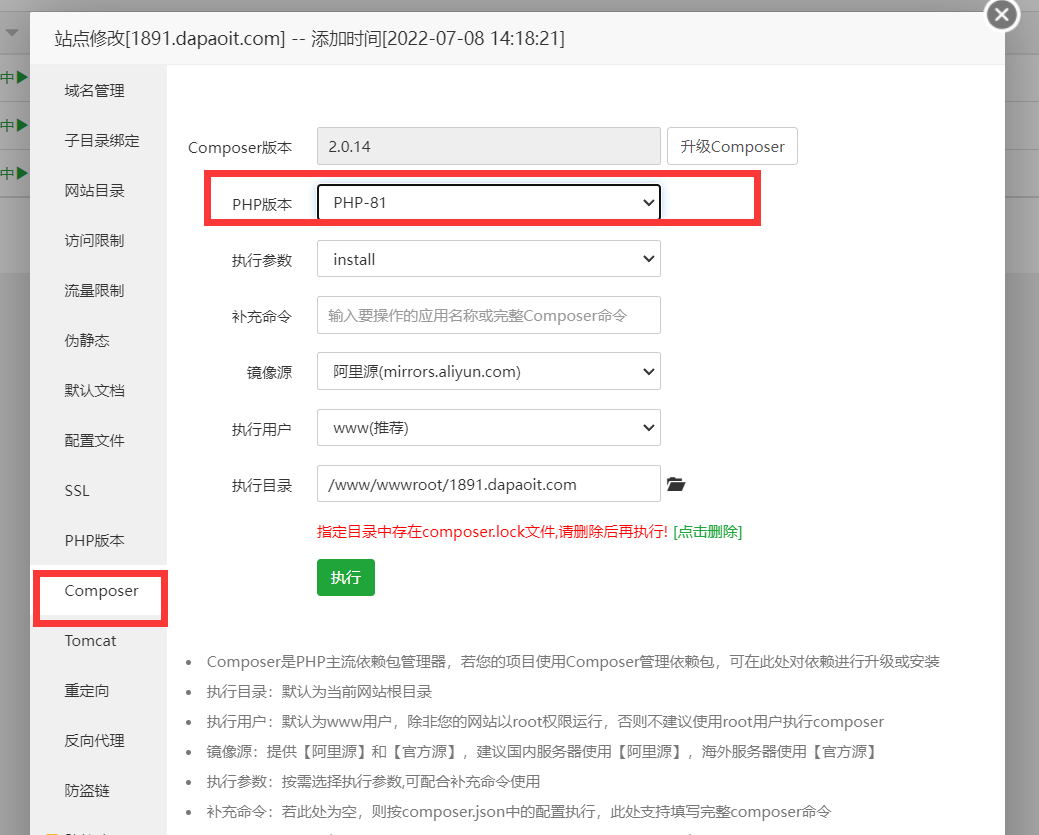
Task: Select 伪静态 sidebar tab
Action: tap(87, 341)
